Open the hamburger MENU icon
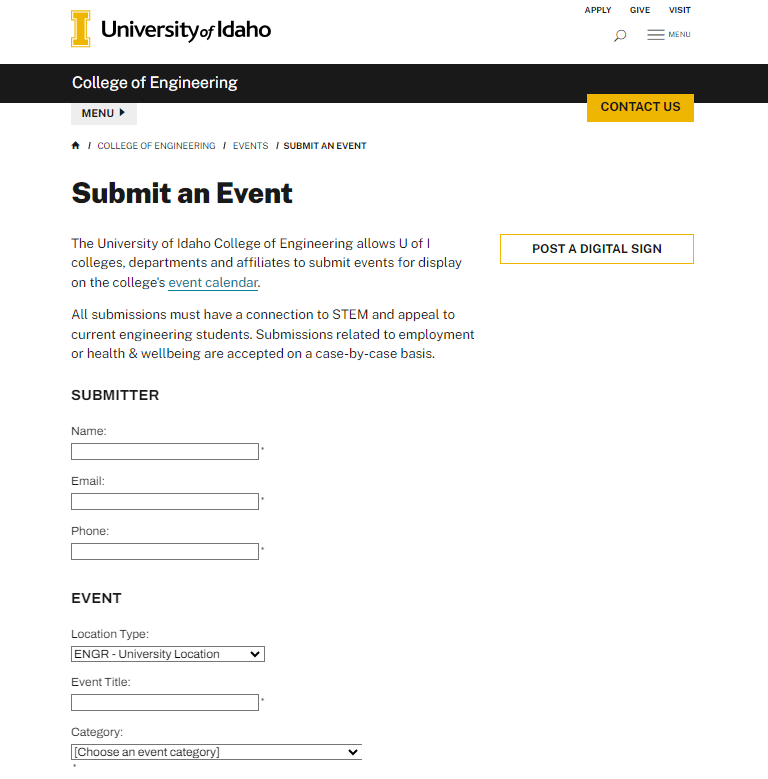 [x=668, y=35]
